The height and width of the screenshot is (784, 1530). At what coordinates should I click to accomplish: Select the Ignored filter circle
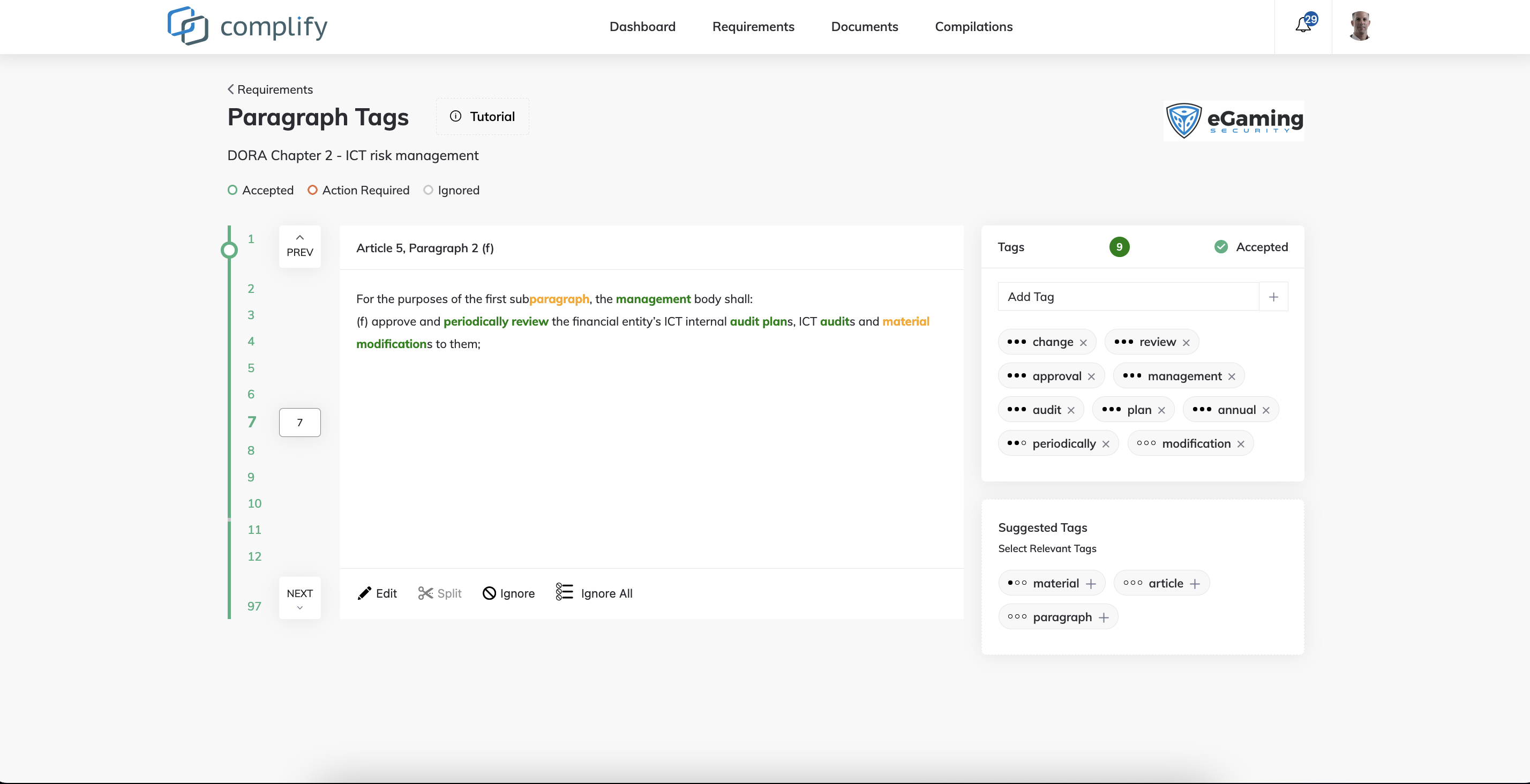pyautogui.click(x=427, y=190)
